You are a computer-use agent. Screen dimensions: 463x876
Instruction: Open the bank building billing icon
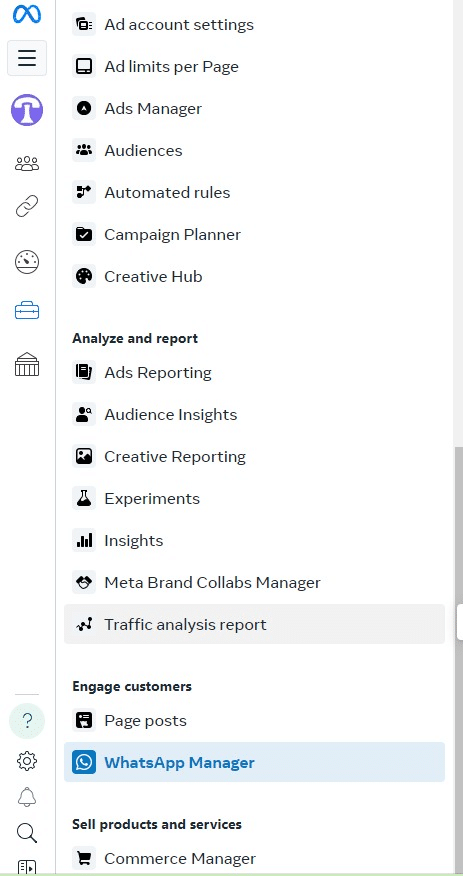click(x=27, y=365)
